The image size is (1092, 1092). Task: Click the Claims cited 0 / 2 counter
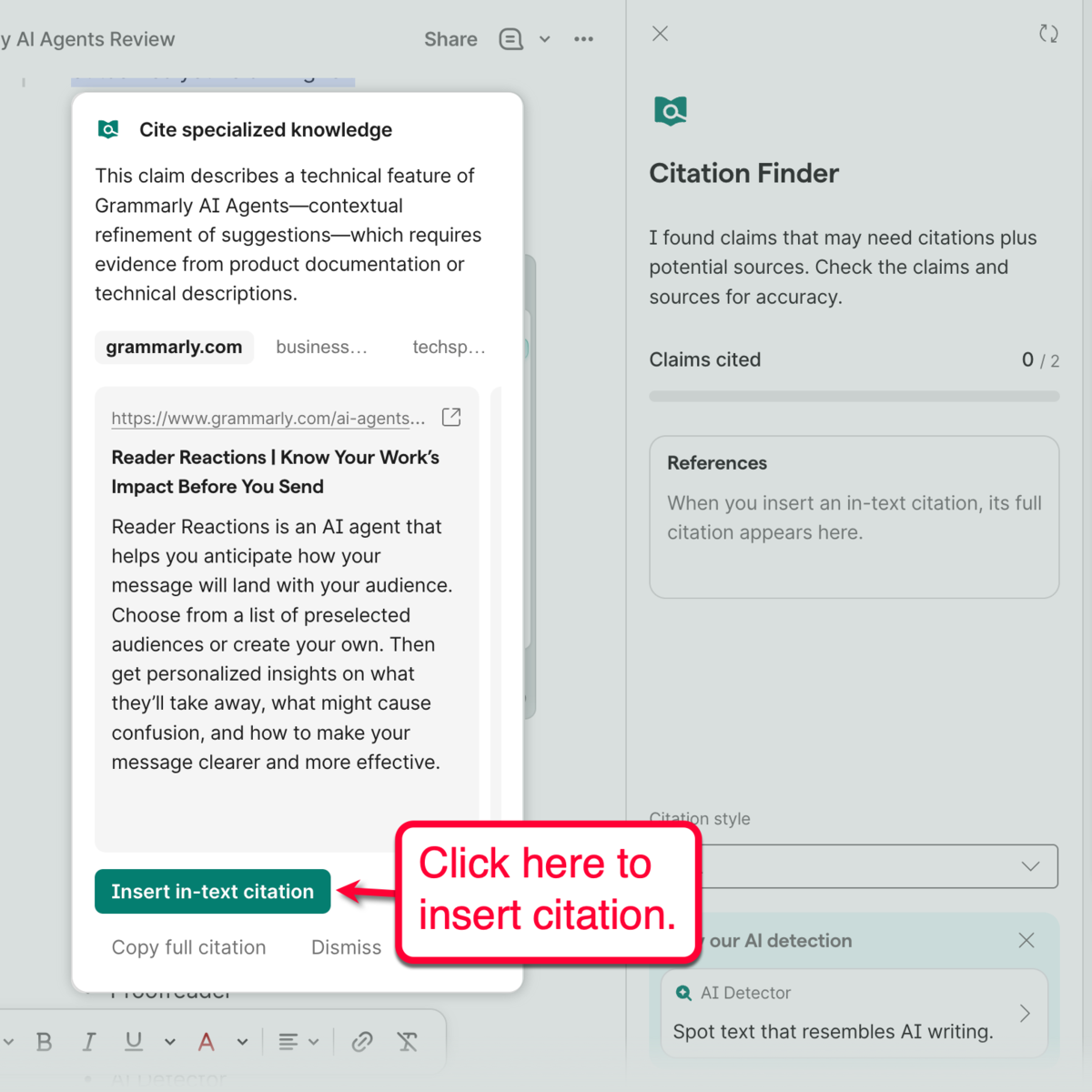tap(1040, 360)
